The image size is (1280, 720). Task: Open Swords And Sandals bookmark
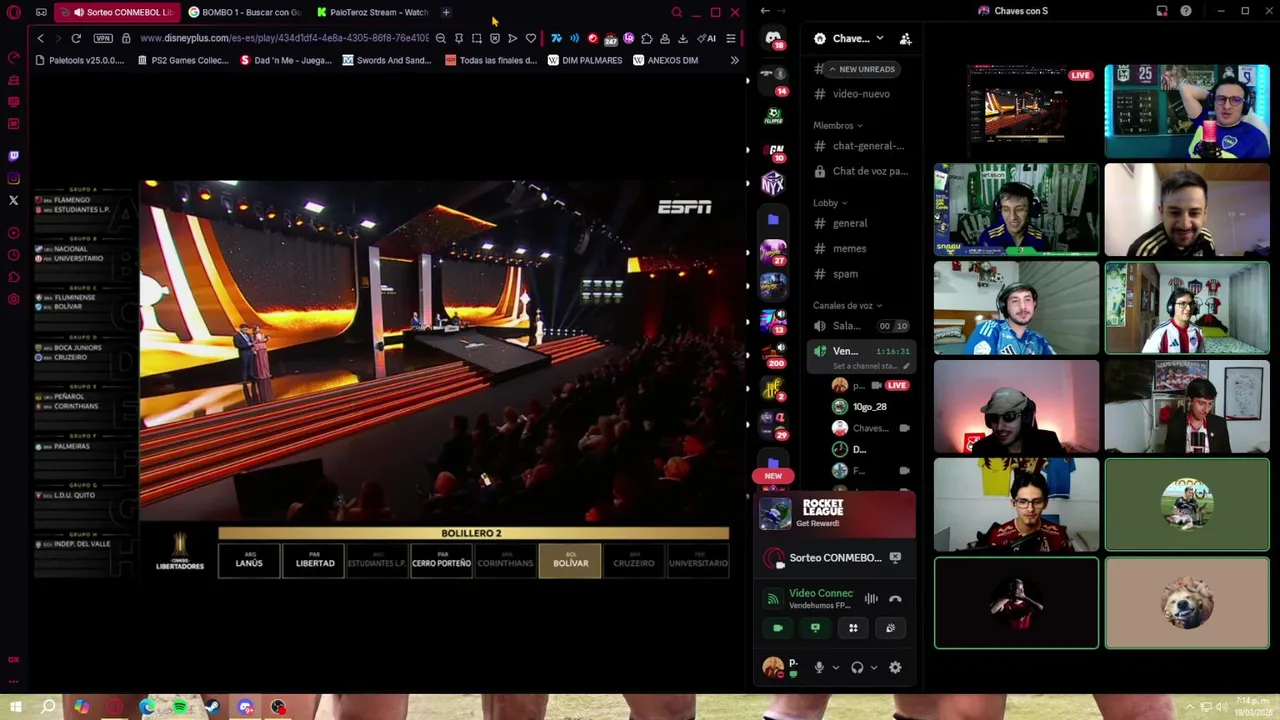coord(387,60)
